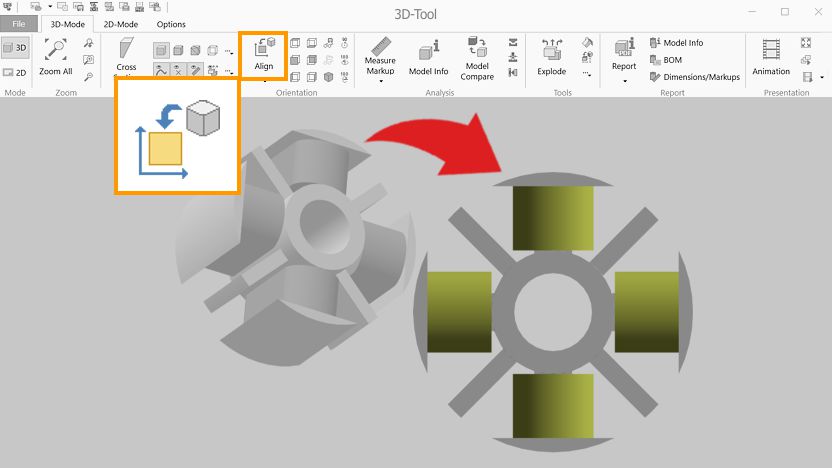Click the Explode tool icon

(x=552, y=56)
